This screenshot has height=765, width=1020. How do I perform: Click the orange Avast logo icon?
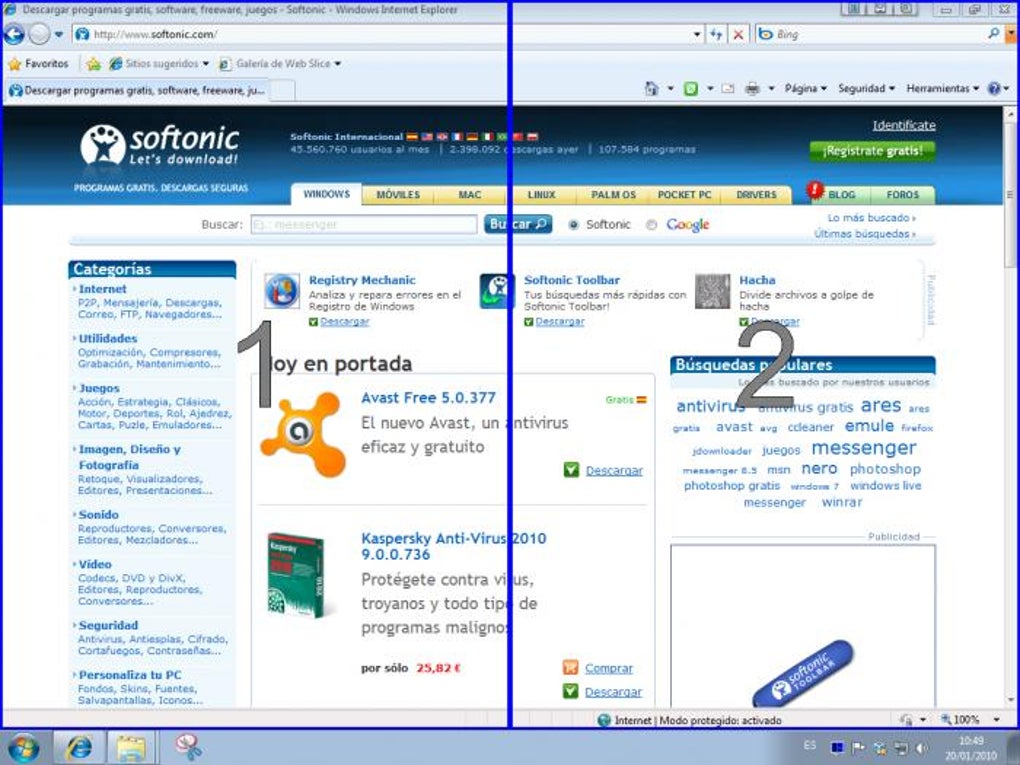302,434
